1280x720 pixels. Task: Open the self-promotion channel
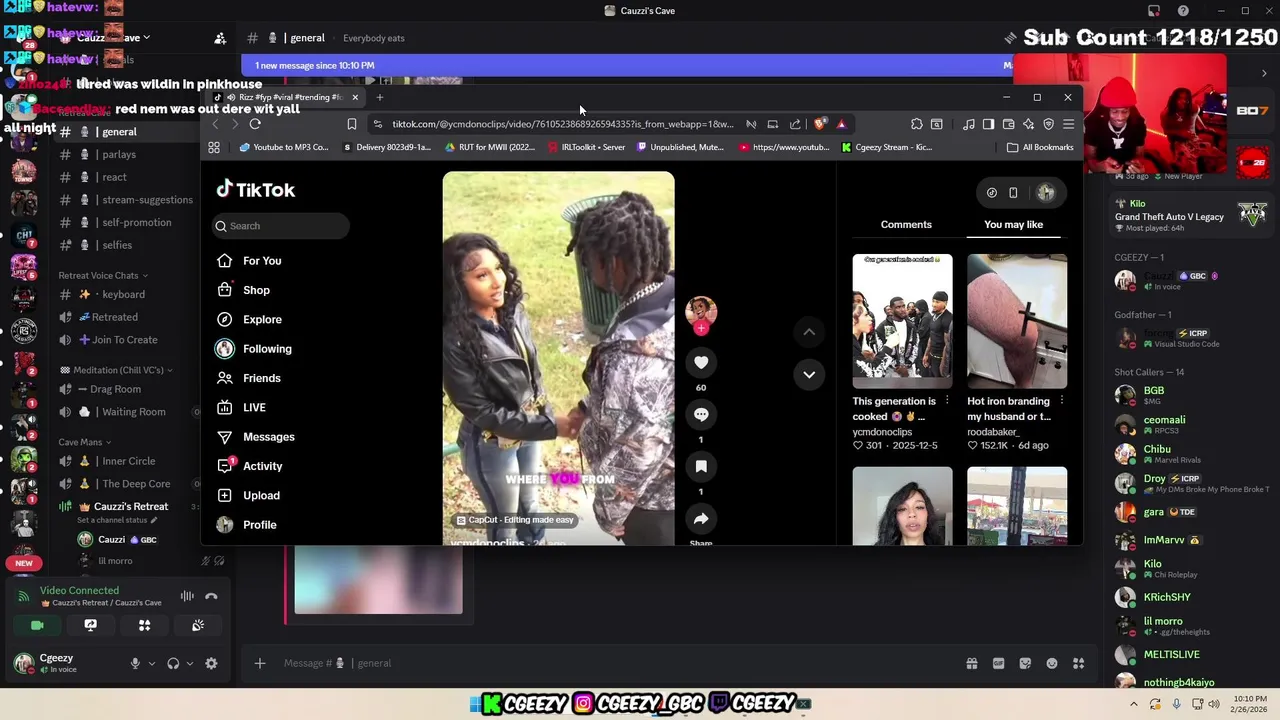[x=128, y=222]
